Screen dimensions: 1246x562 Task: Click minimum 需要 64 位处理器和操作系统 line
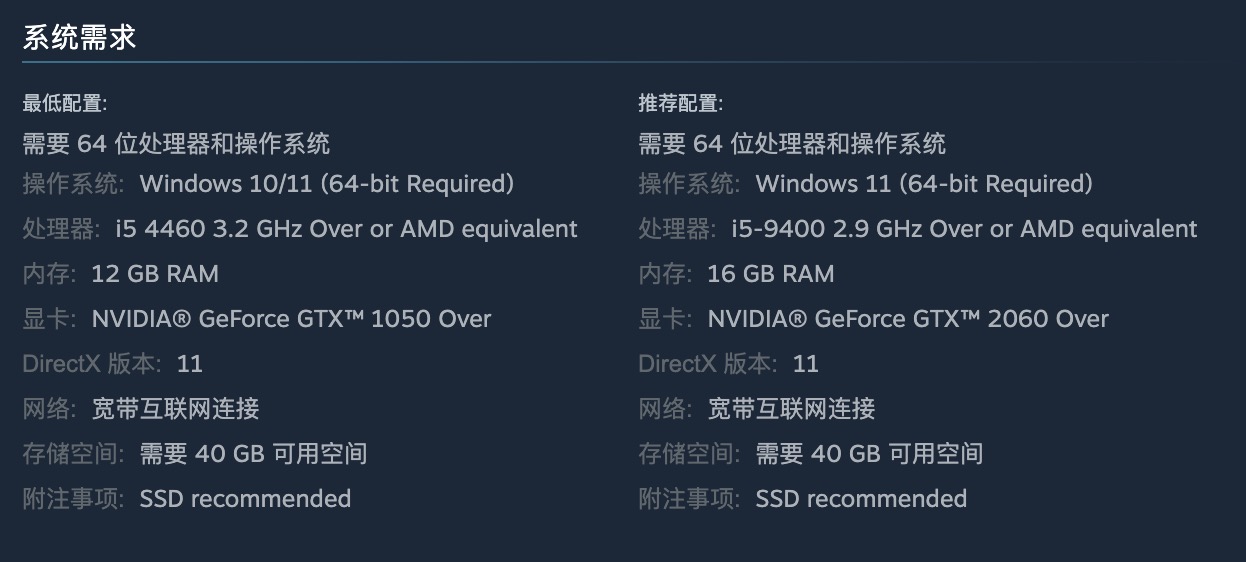176,144
